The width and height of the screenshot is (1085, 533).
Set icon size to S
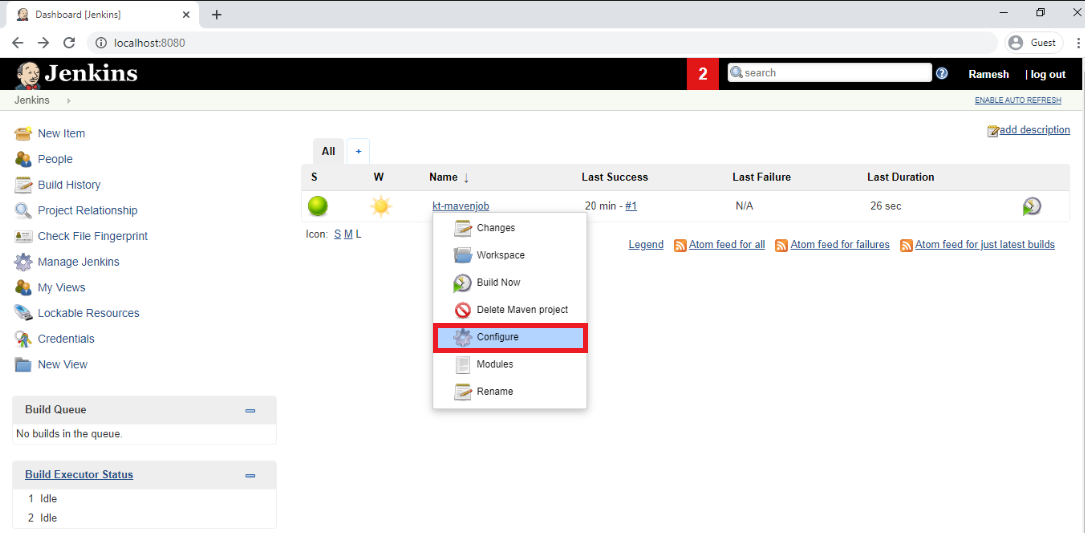[338, 234]
